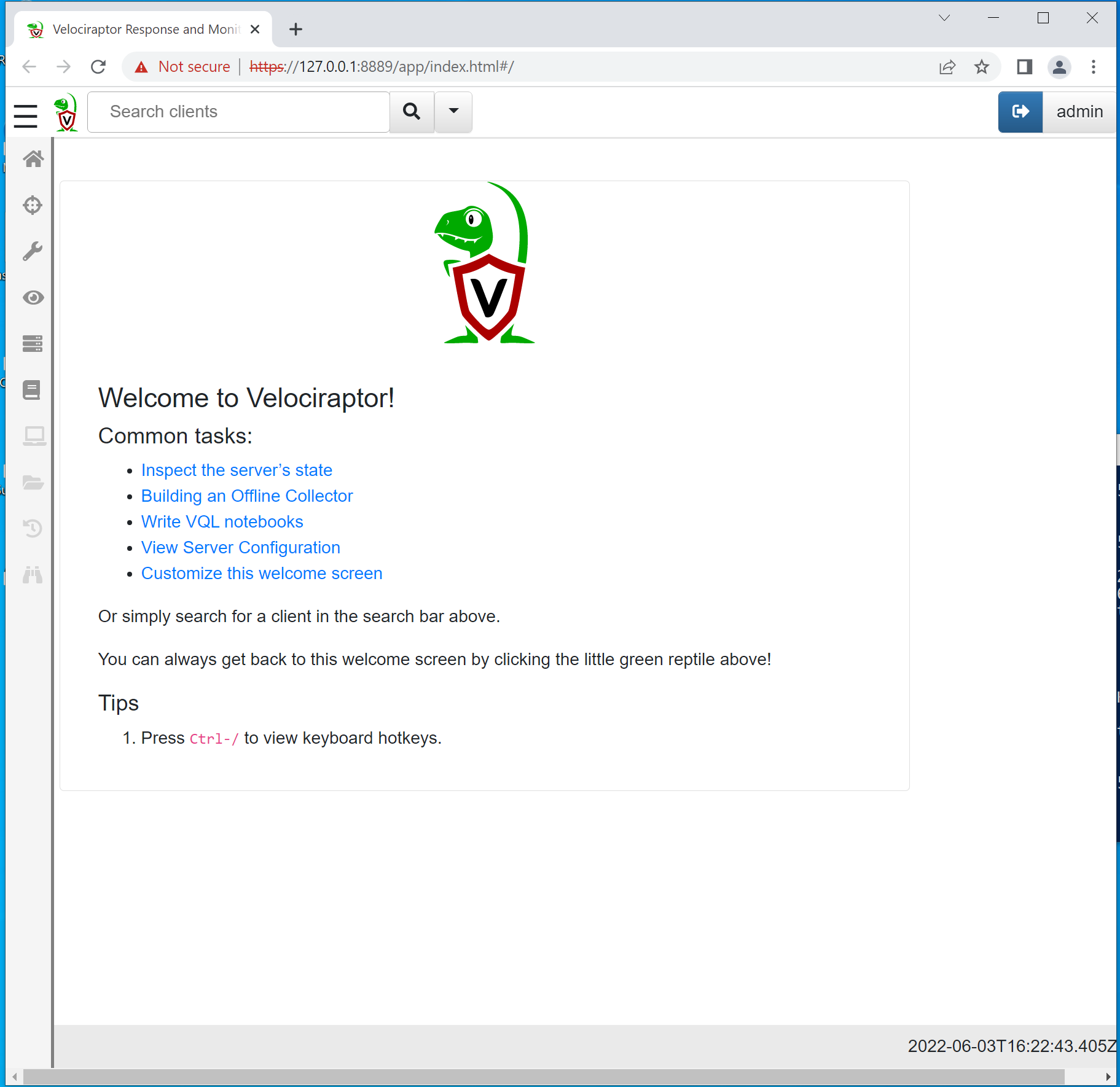Close the Velociraptor Response tab
The width and height of the screenshot is (1120, 1087).
coord(255,29)
